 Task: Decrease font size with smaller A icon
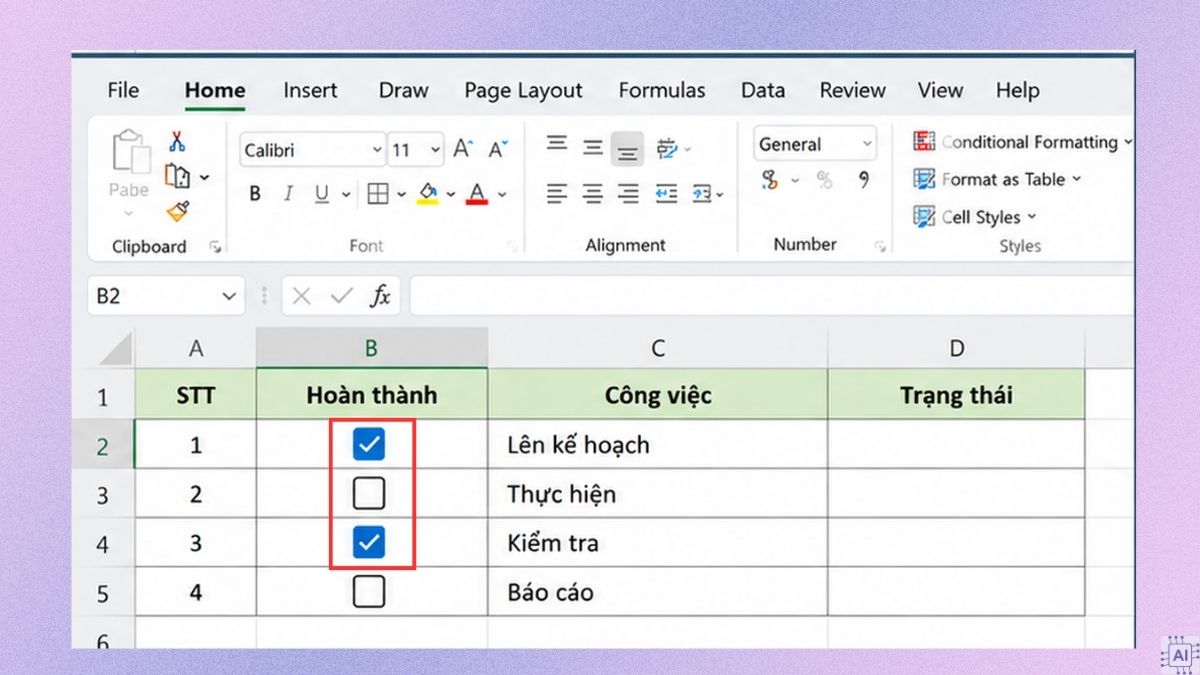click(x=498, y=150)
